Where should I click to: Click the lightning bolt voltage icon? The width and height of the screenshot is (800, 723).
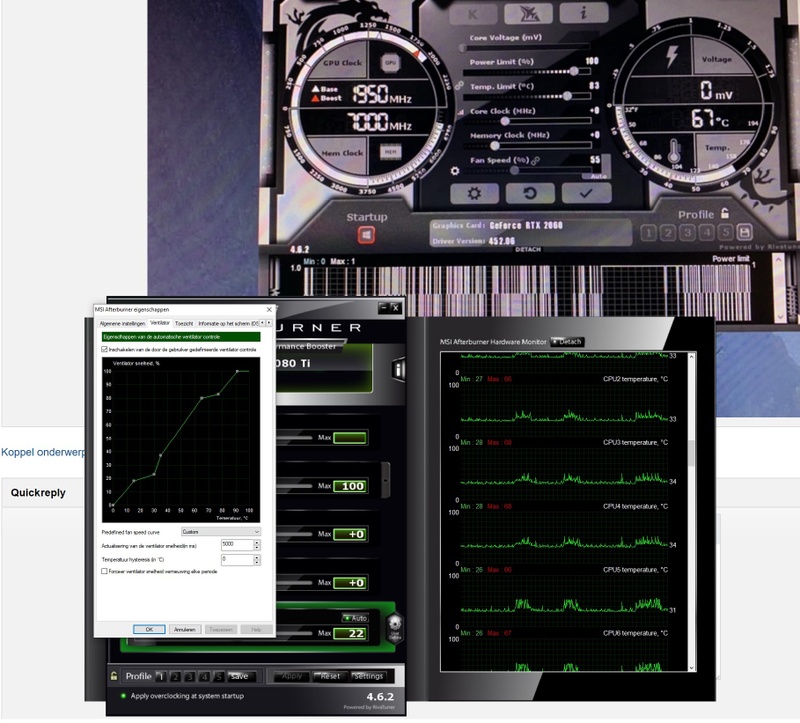(x=672, y=56)
